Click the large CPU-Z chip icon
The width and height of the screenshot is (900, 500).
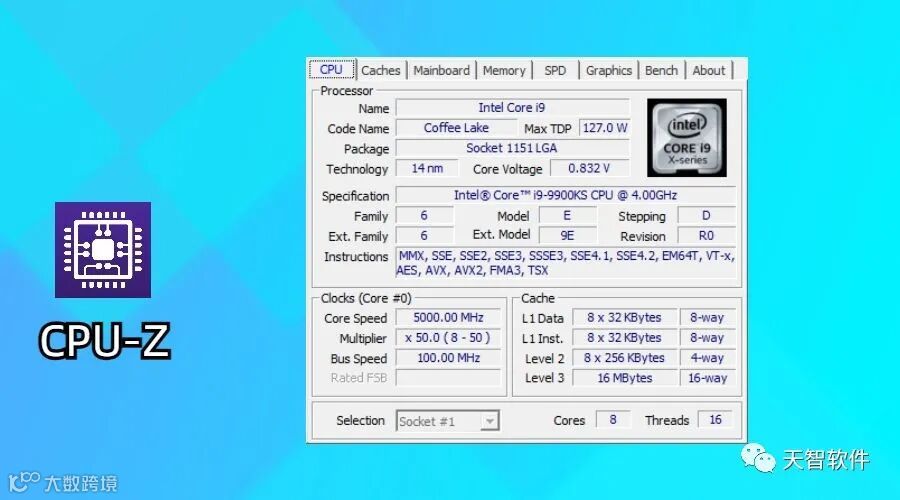click(x=103, y=250)
